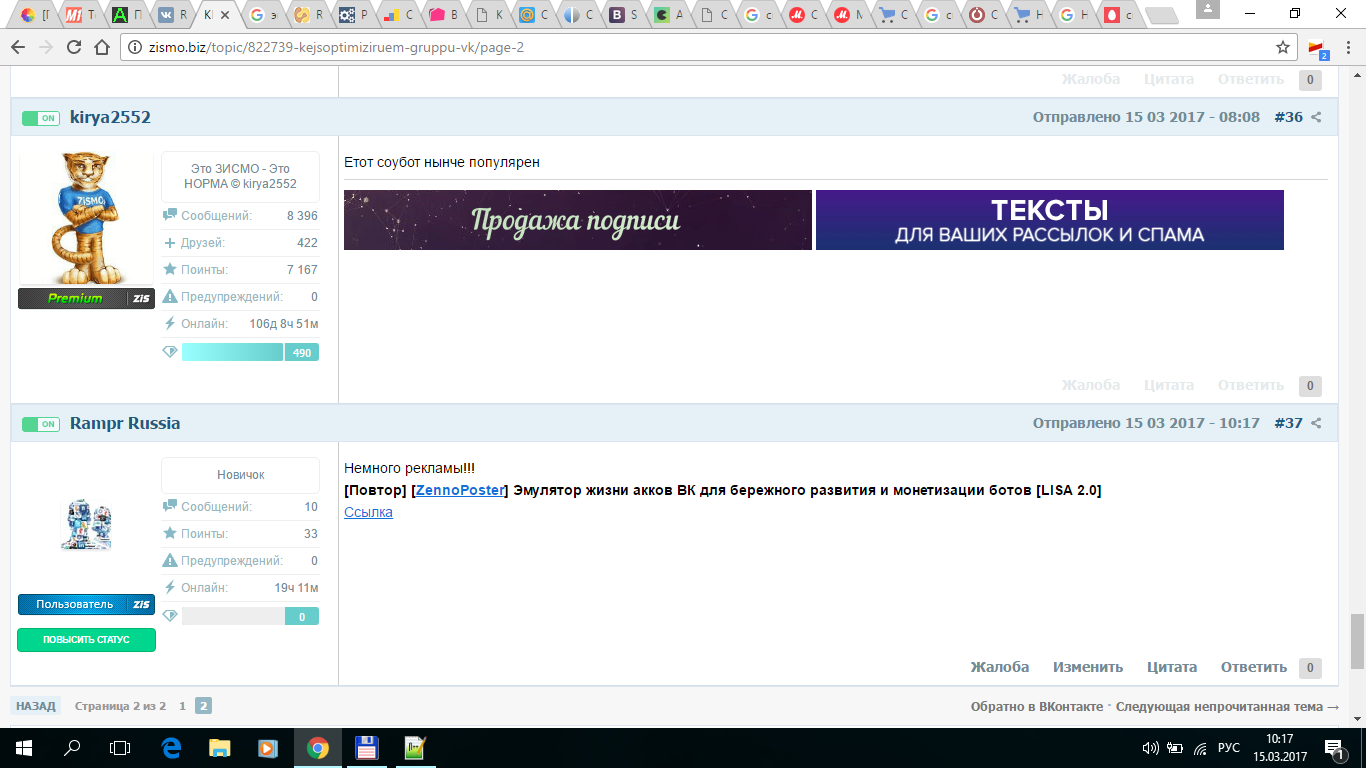Click 'Обратно в ВКонтакте' link
1366x768 pixels.
(1037, 706)
